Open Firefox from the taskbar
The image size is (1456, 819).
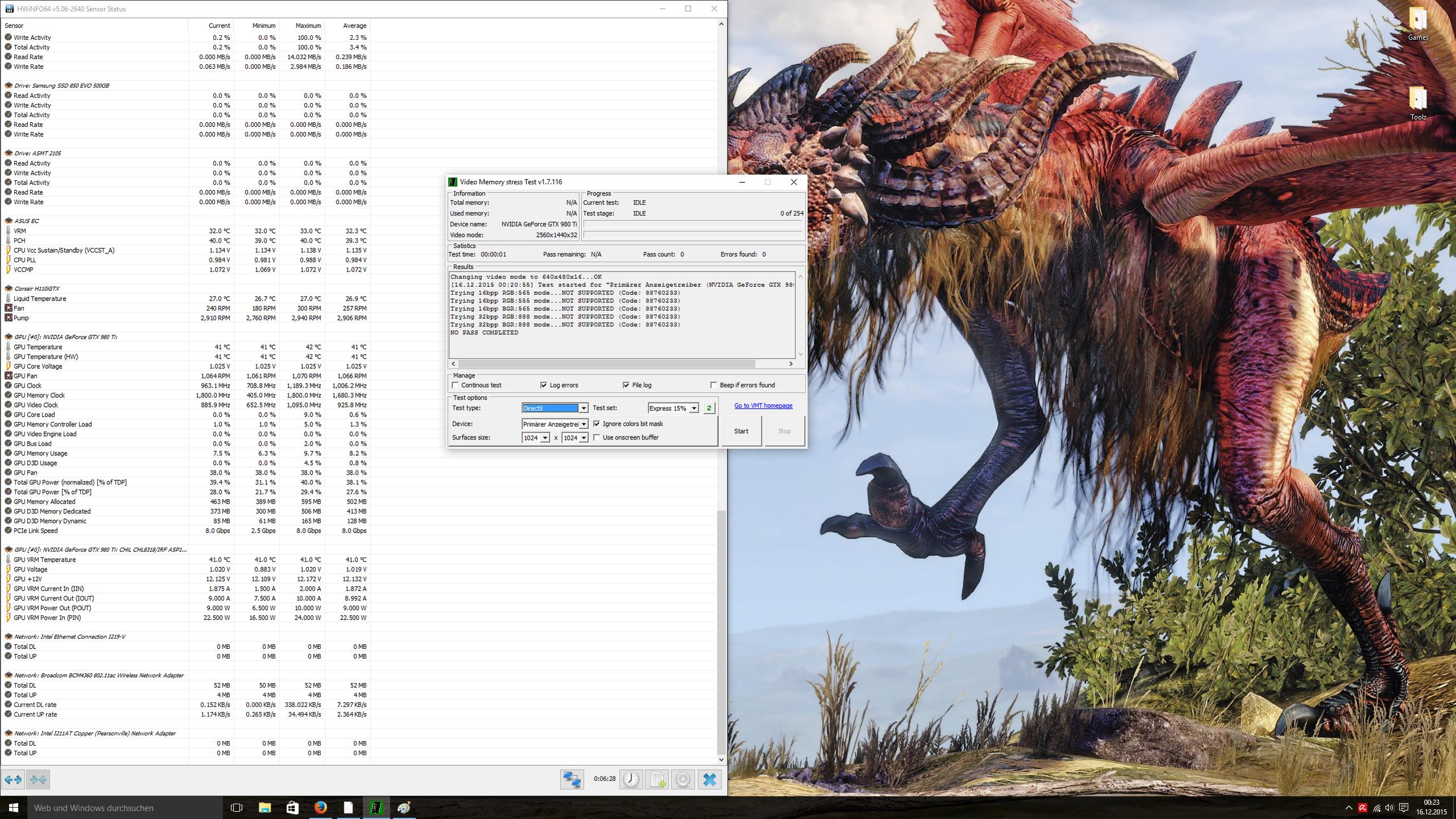click(320, 808)
